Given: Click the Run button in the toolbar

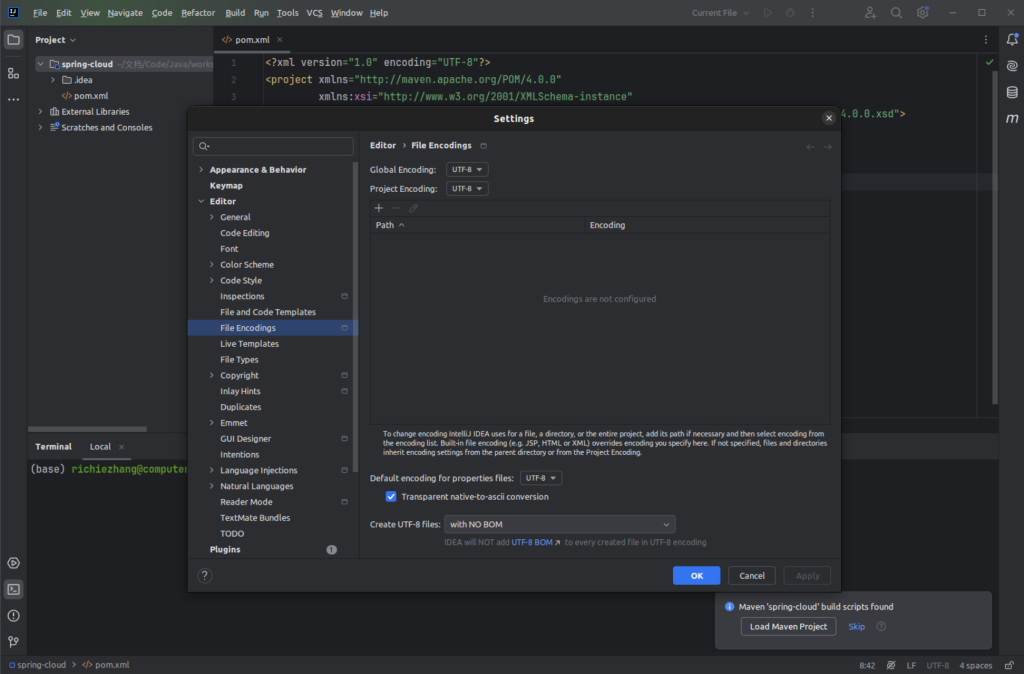Looking at the screenshot, I should pos(768,13).
